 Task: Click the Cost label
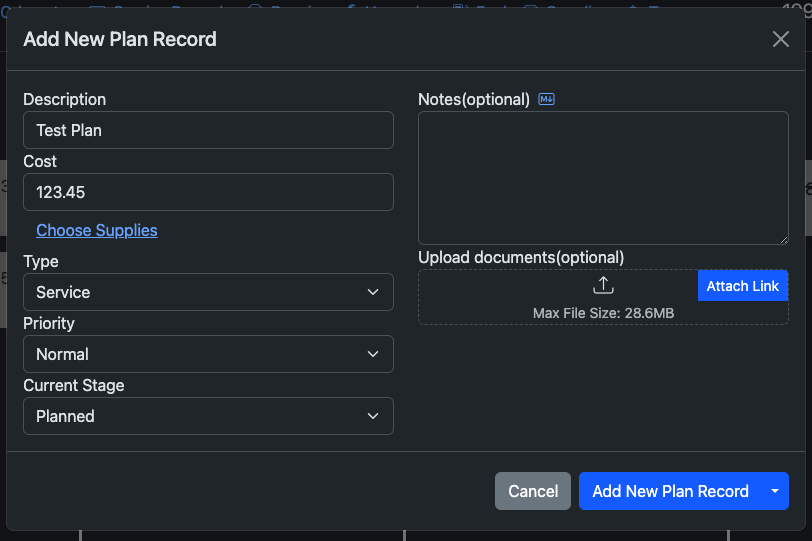tap(40, 161)
